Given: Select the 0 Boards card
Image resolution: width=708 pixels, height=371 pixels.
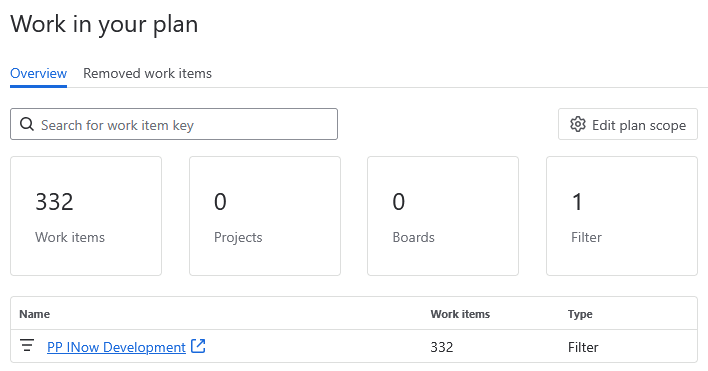Looking at the screenshot, I should pyautogui.click(x=443, y=216).
